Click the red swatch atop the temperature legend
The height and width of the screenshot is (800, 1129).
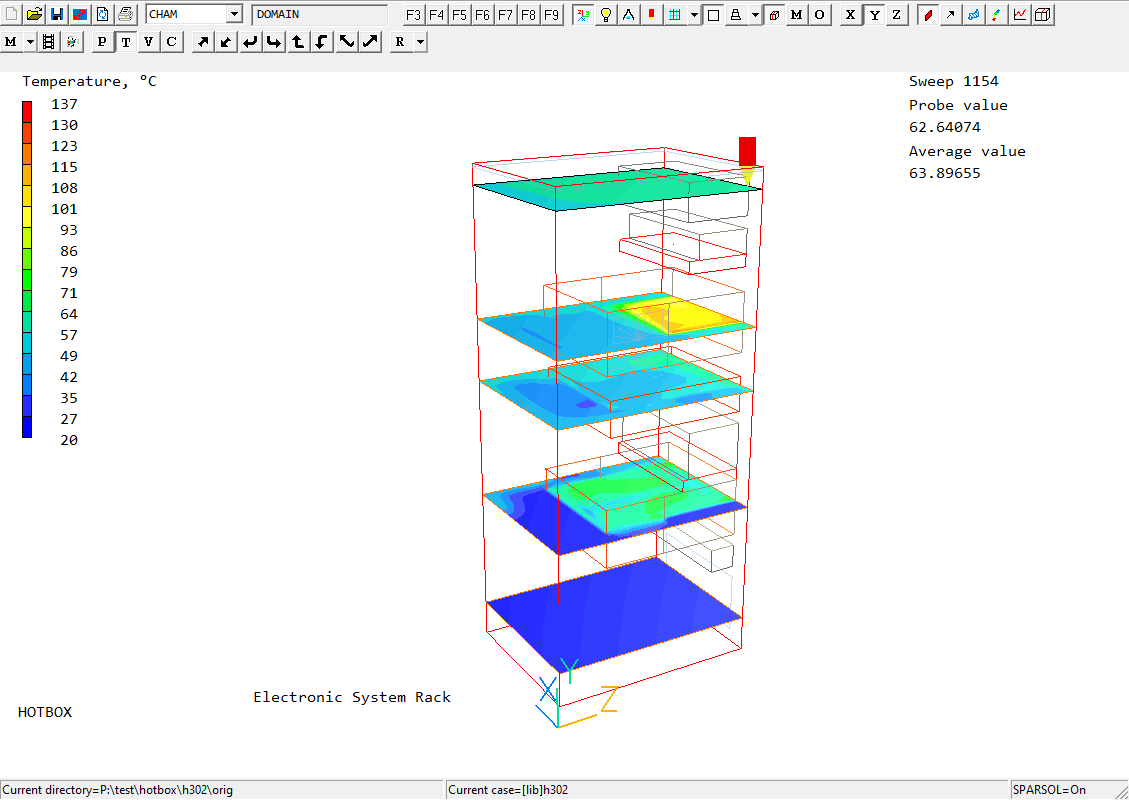pos(27,106)
